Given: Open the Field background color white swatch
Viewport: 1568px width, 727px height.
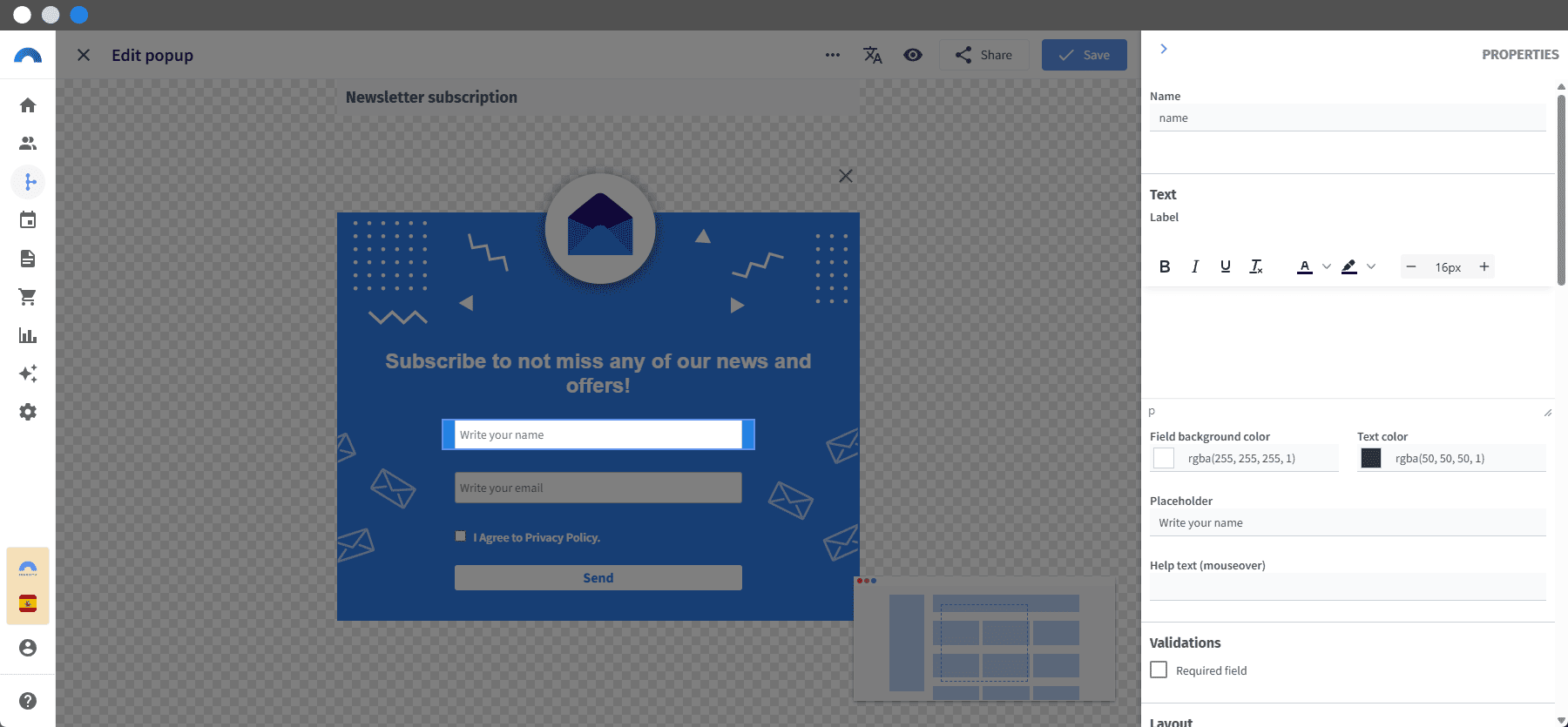Looking at the screenshot, I should click(x=1164, y=458).
